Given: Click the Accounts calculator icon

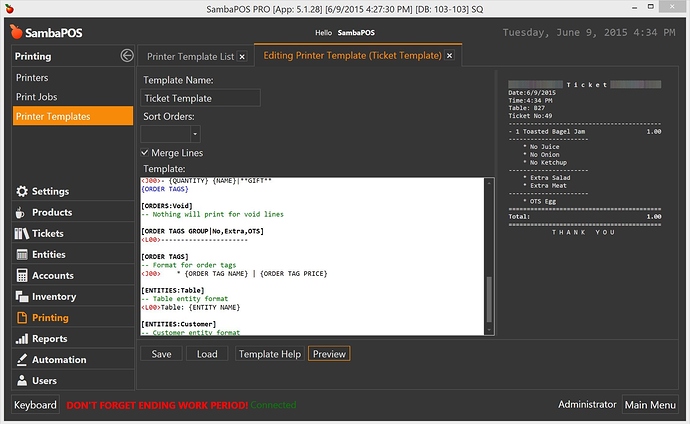Looking at the screenshot, I should tap(22, 275).
